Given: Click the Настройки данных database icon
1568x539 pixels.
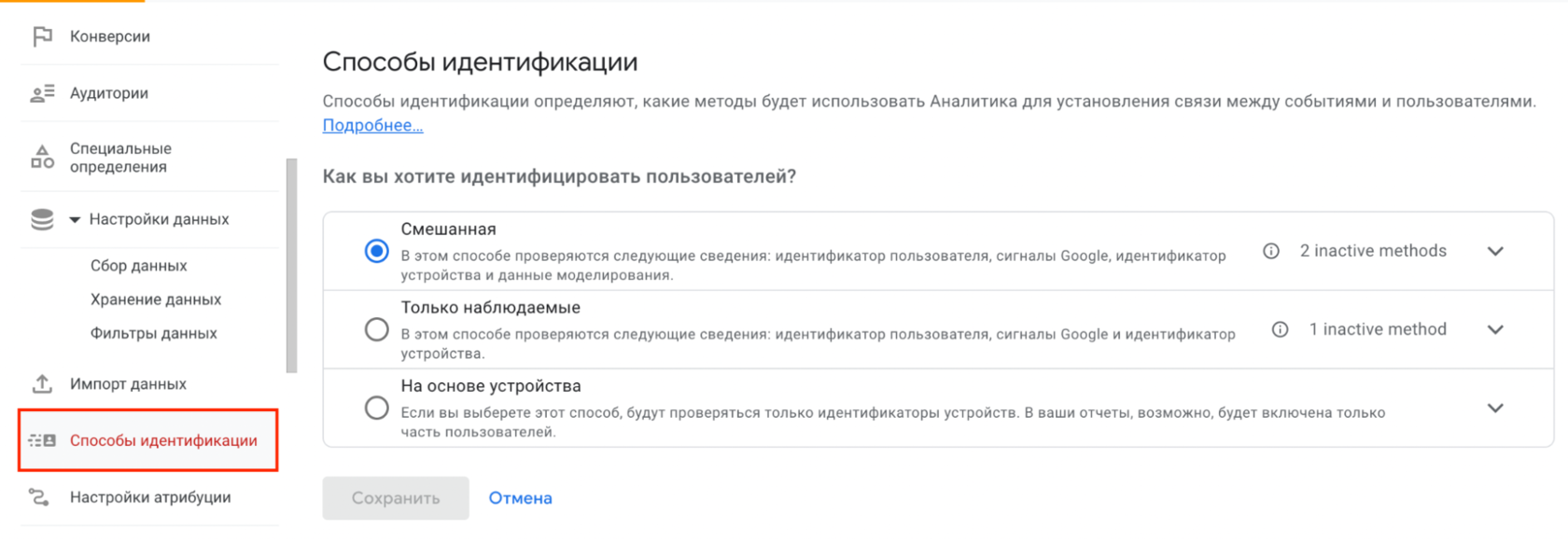Looking at the screenshot, I should coord(42,219).
